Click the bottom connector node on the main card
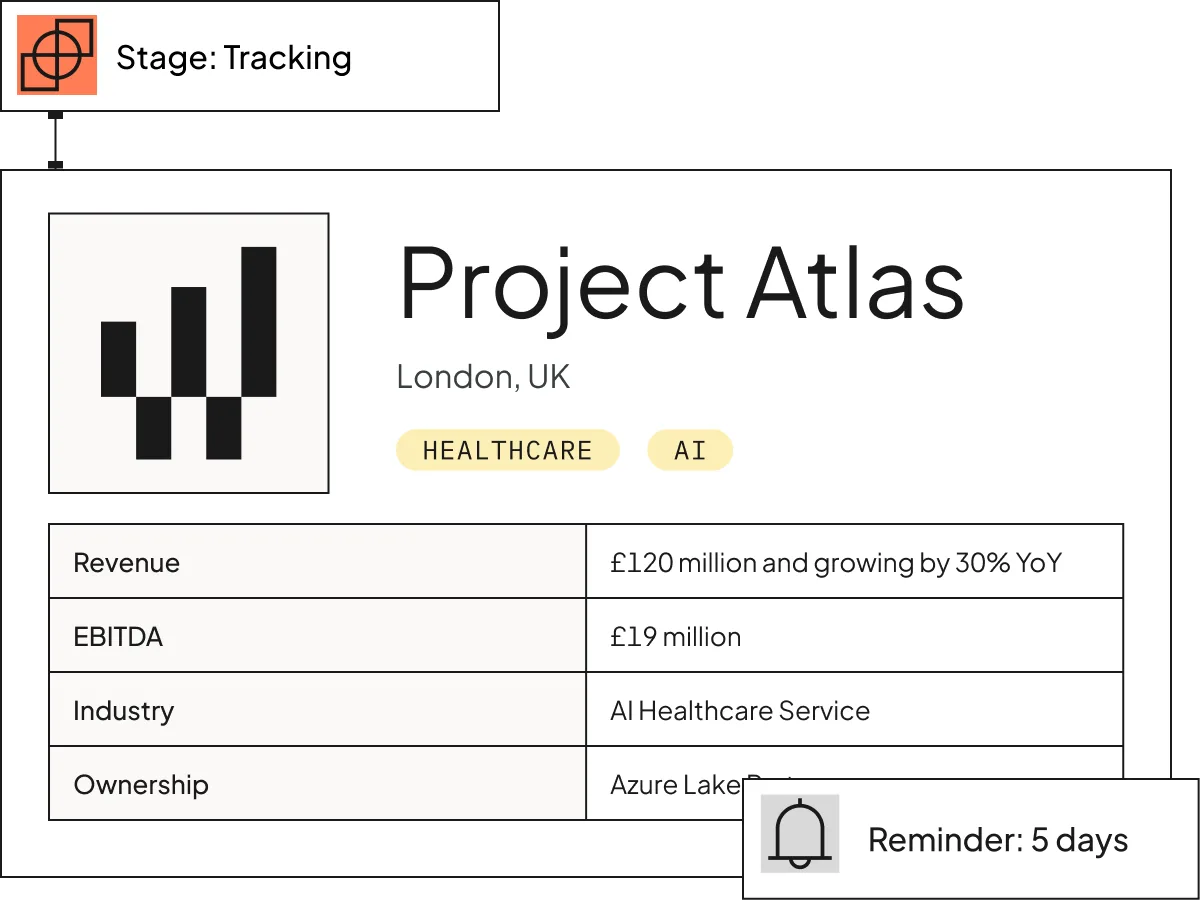Image resolution: width=1200 pixels, height=900 pixels. 56,165
